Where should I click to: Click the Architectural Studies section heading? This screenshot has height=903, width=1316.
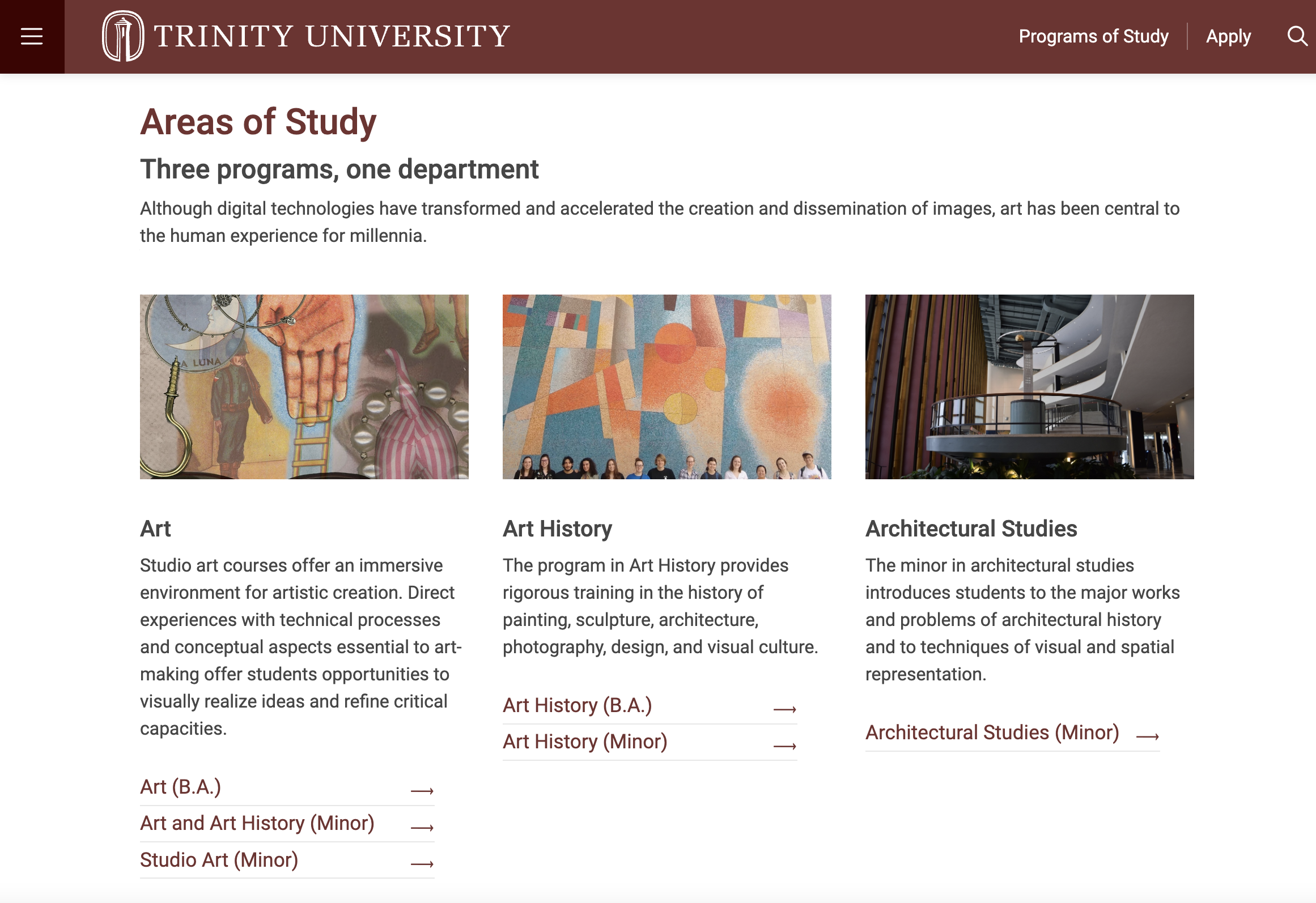point(971,529)
